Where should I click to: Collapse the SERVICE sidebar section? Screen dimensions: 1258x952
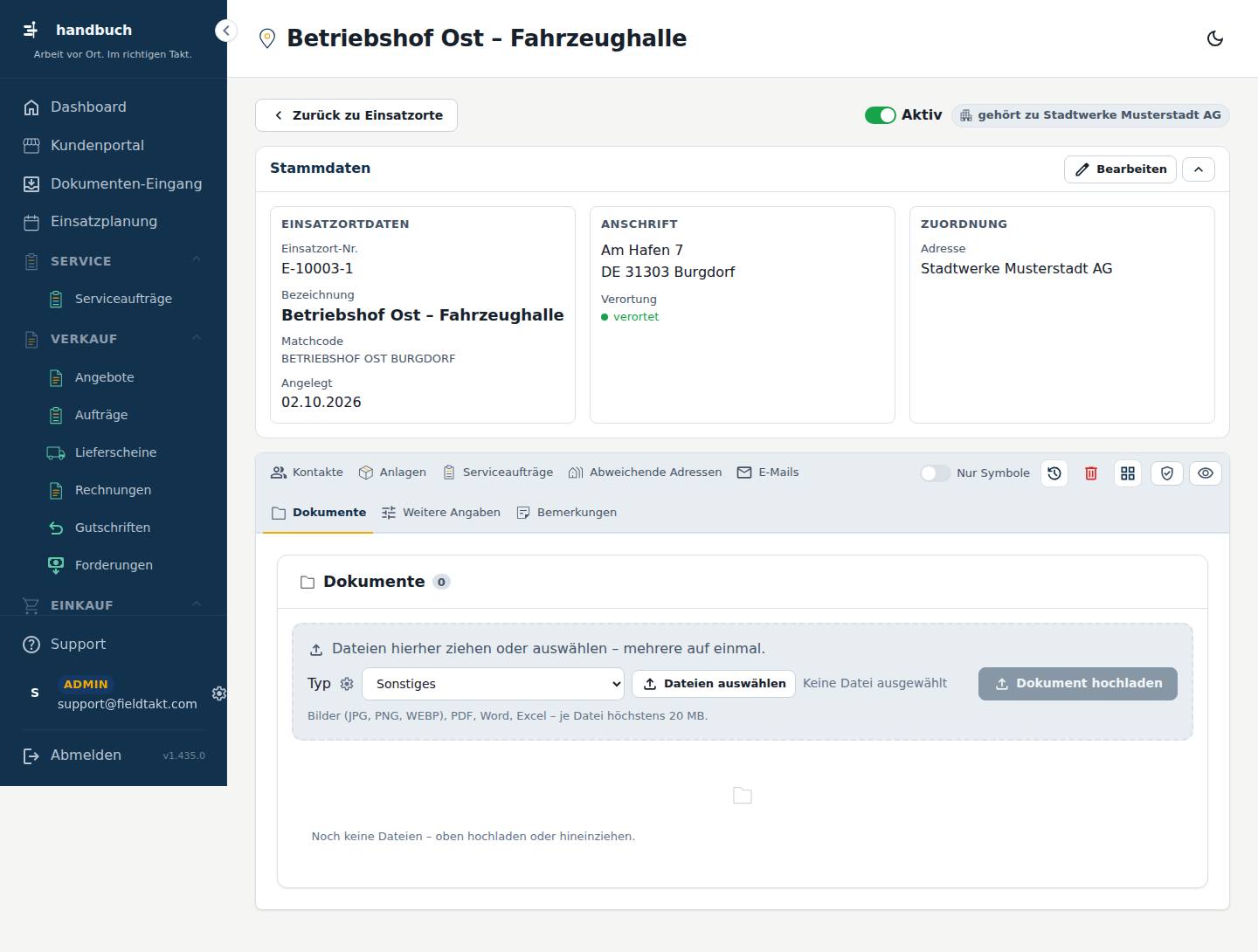(x=114, y=261)
